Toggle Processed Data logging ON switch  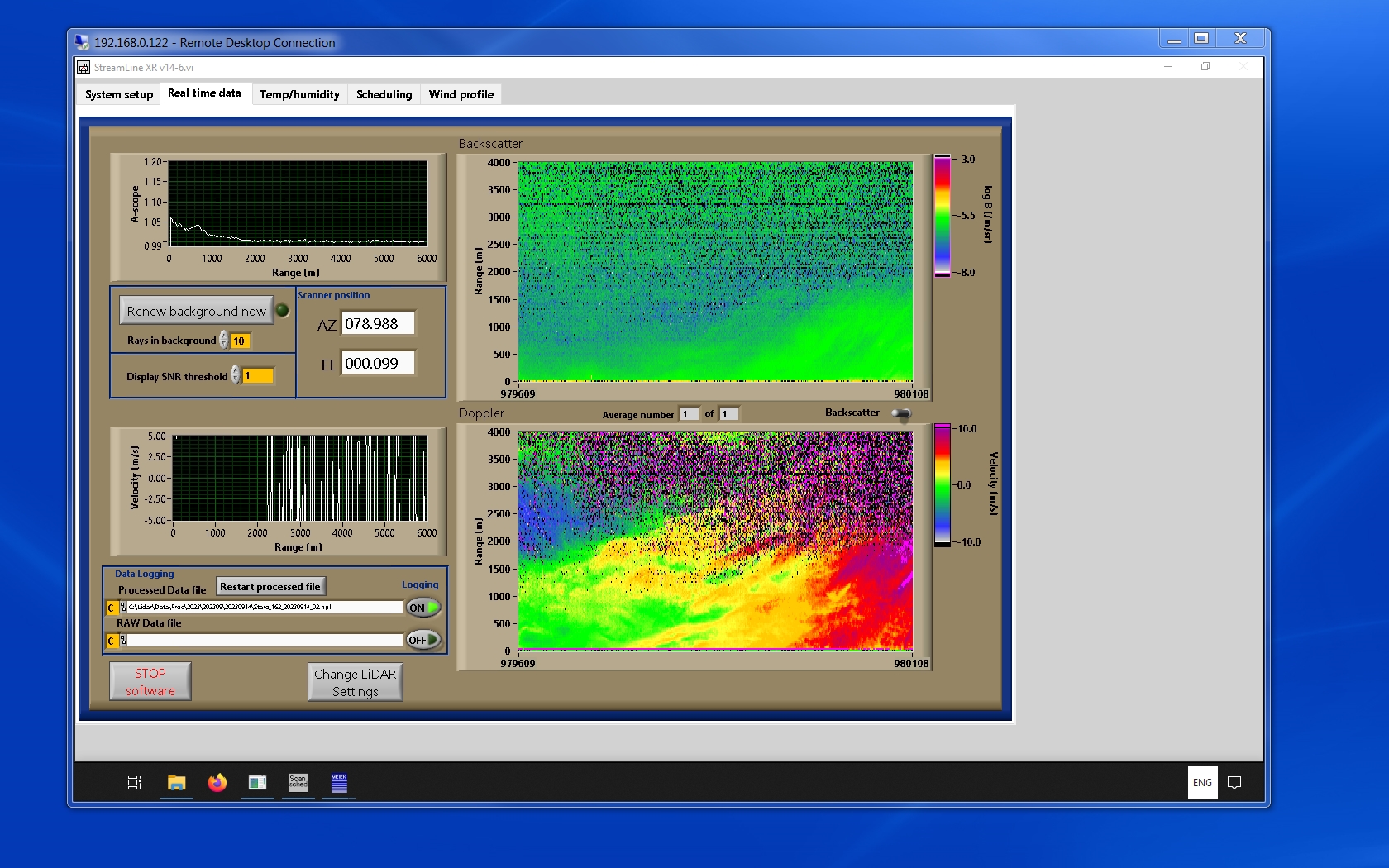point(422,608)
